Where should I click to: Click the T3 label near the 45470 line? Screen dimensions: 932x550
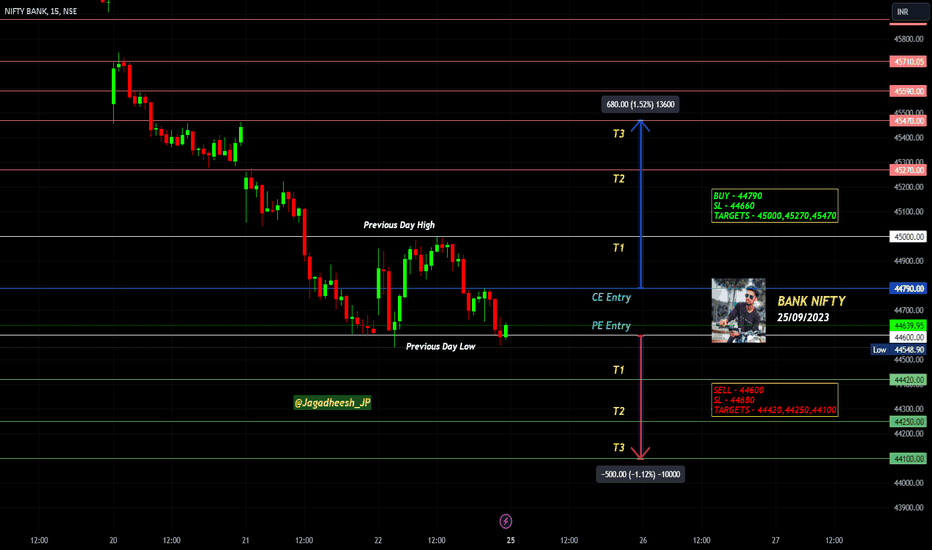619,134
